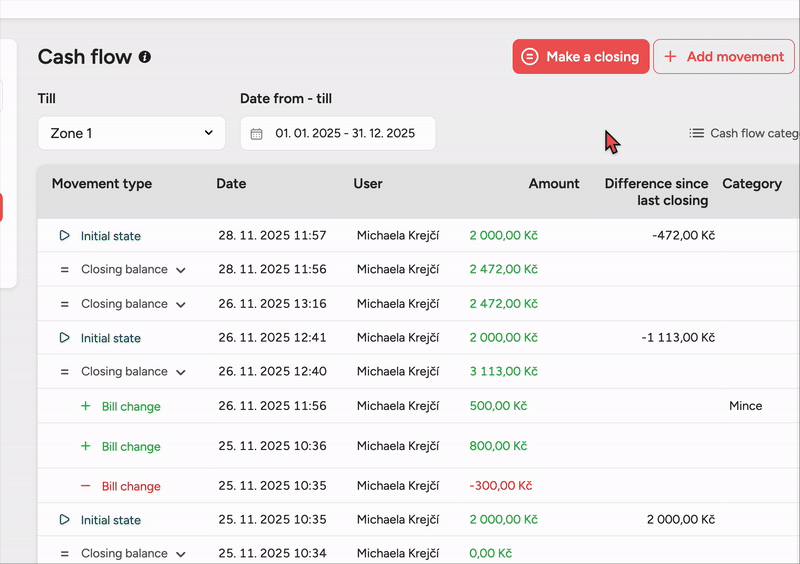Select the Date column header
800x564 pixels.
(231, 184)
